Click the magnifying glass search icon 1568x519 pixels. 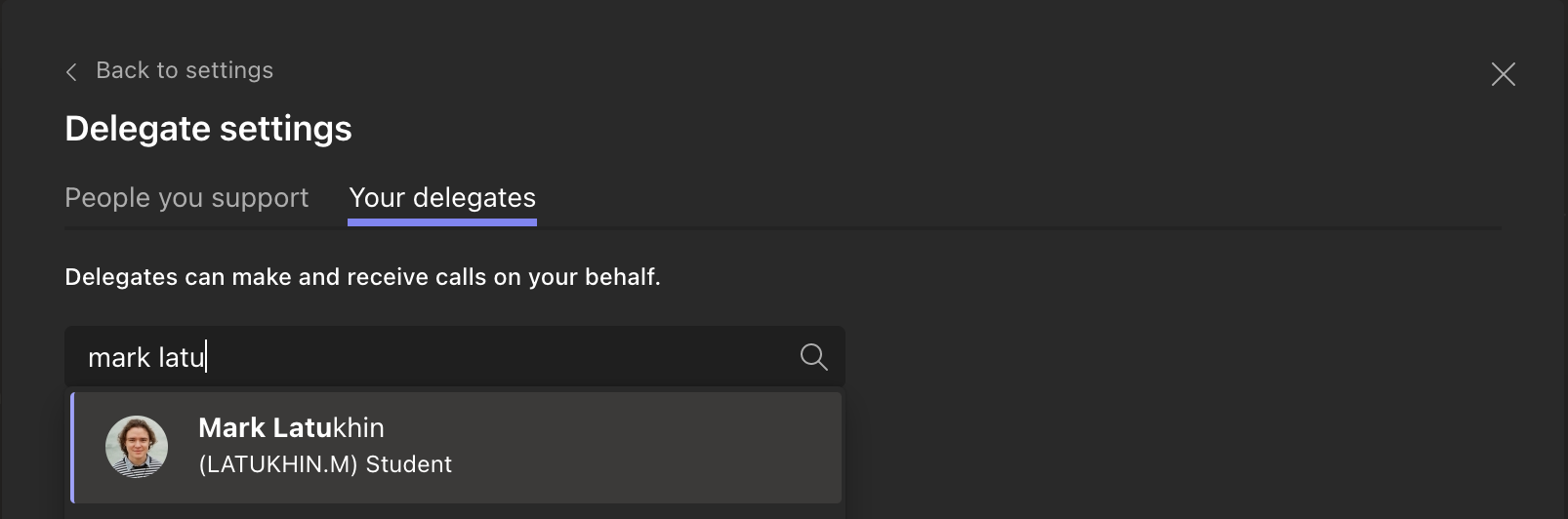(813, 357)
